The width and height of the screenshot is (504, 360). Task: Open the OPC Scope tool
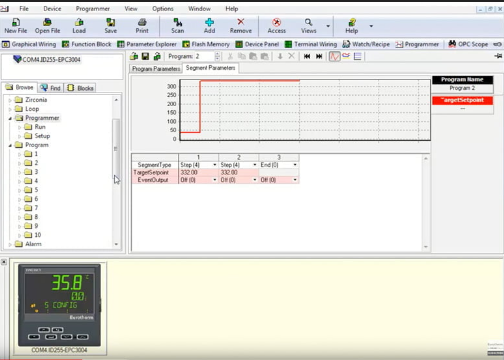tap(468, 44)
